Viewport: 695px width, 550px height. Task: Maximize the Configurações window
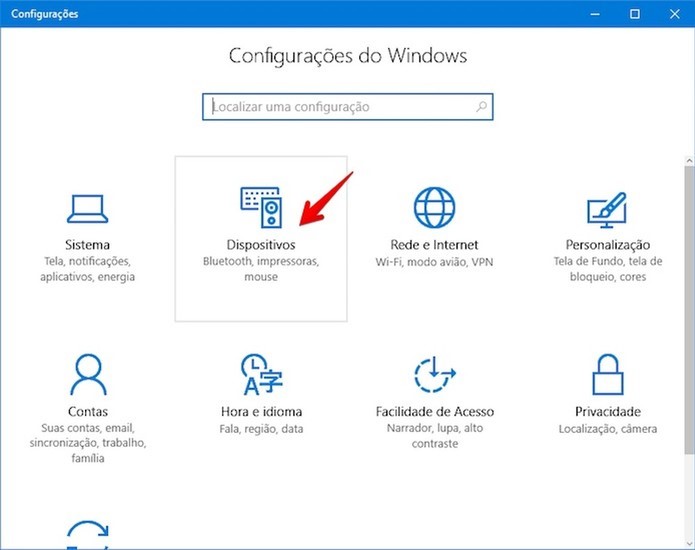pyautogui.click(x=635, y=14)
